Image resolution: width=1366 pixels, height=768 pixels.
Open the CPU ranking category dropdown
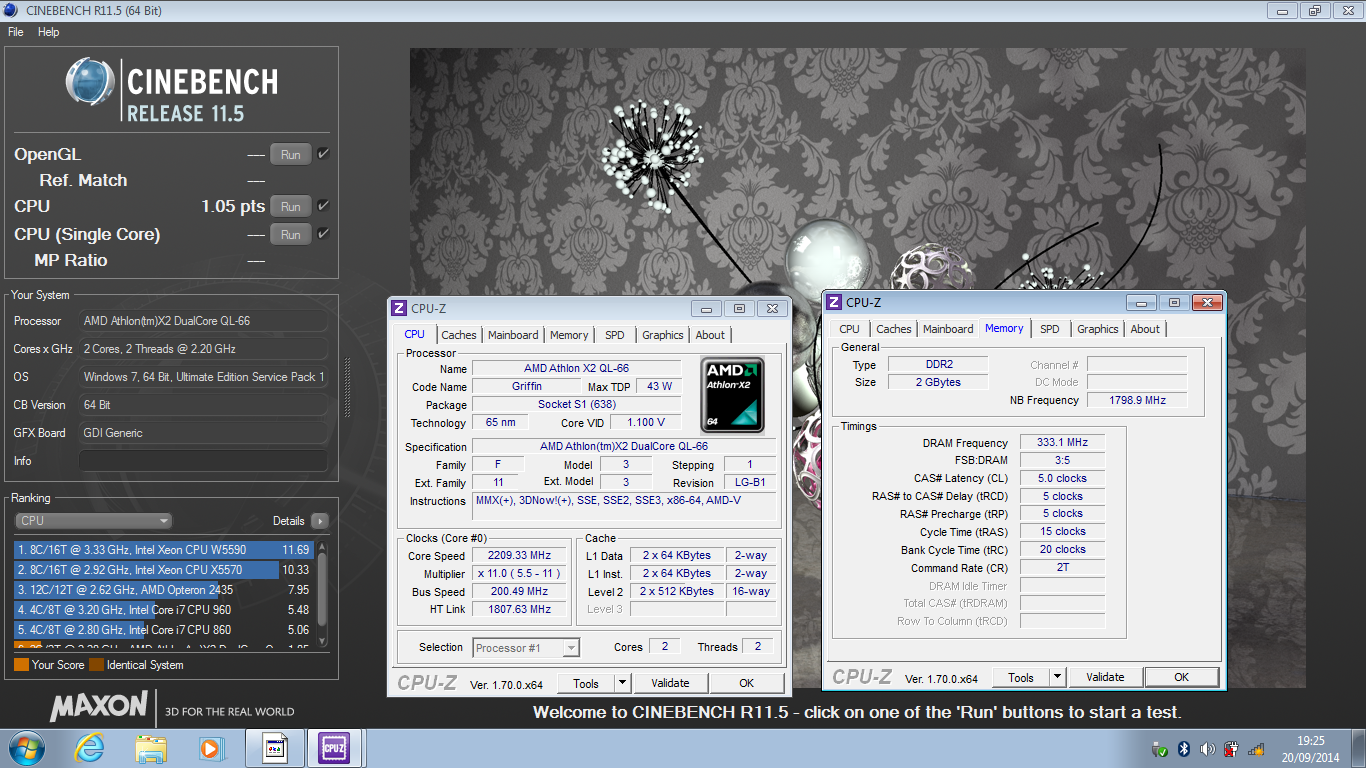pyautogui.click(x=94, y=521)
